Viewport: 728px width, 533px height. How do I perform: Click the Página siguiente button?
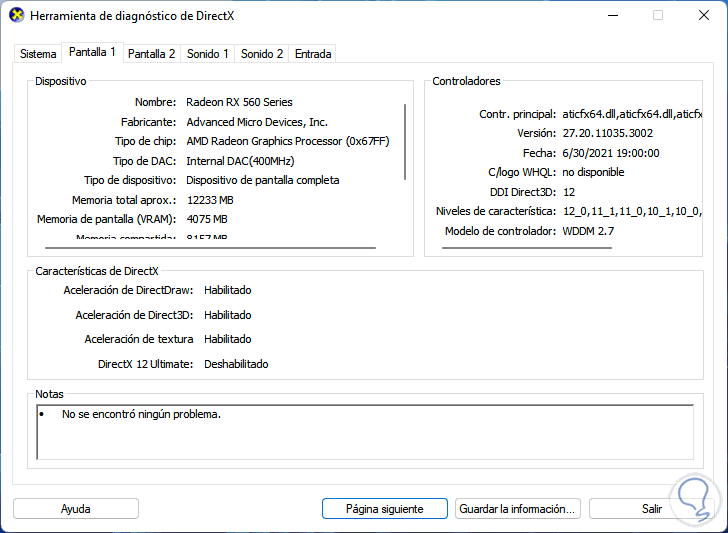(384, 509)
